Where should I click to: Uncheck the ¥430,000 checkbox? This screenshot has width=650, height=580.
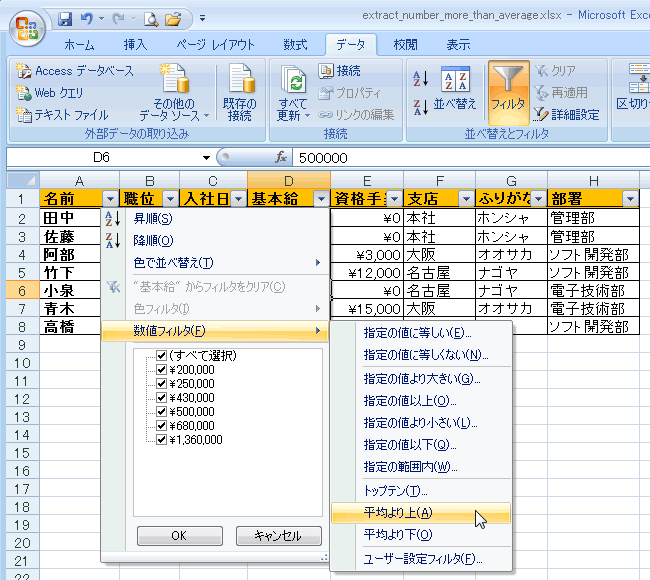[x=161, y=398]
